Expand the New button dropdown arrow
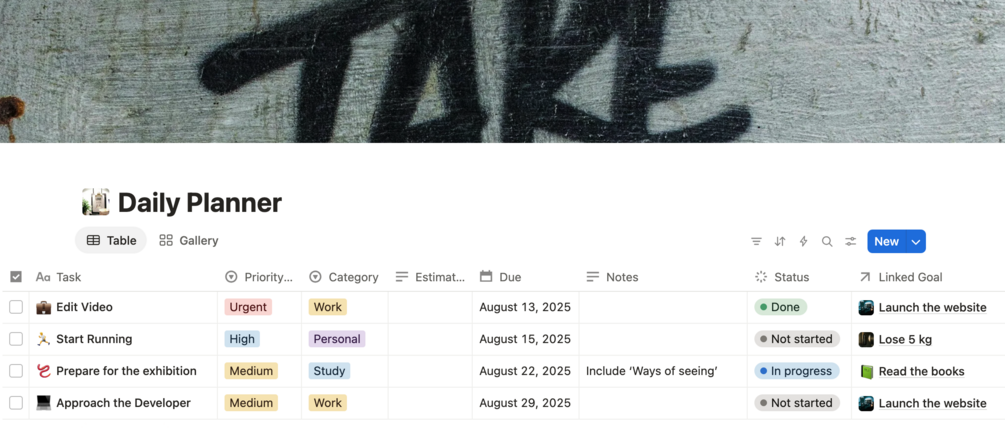This screenshot has width=1005, height=428. coord(916,242)
